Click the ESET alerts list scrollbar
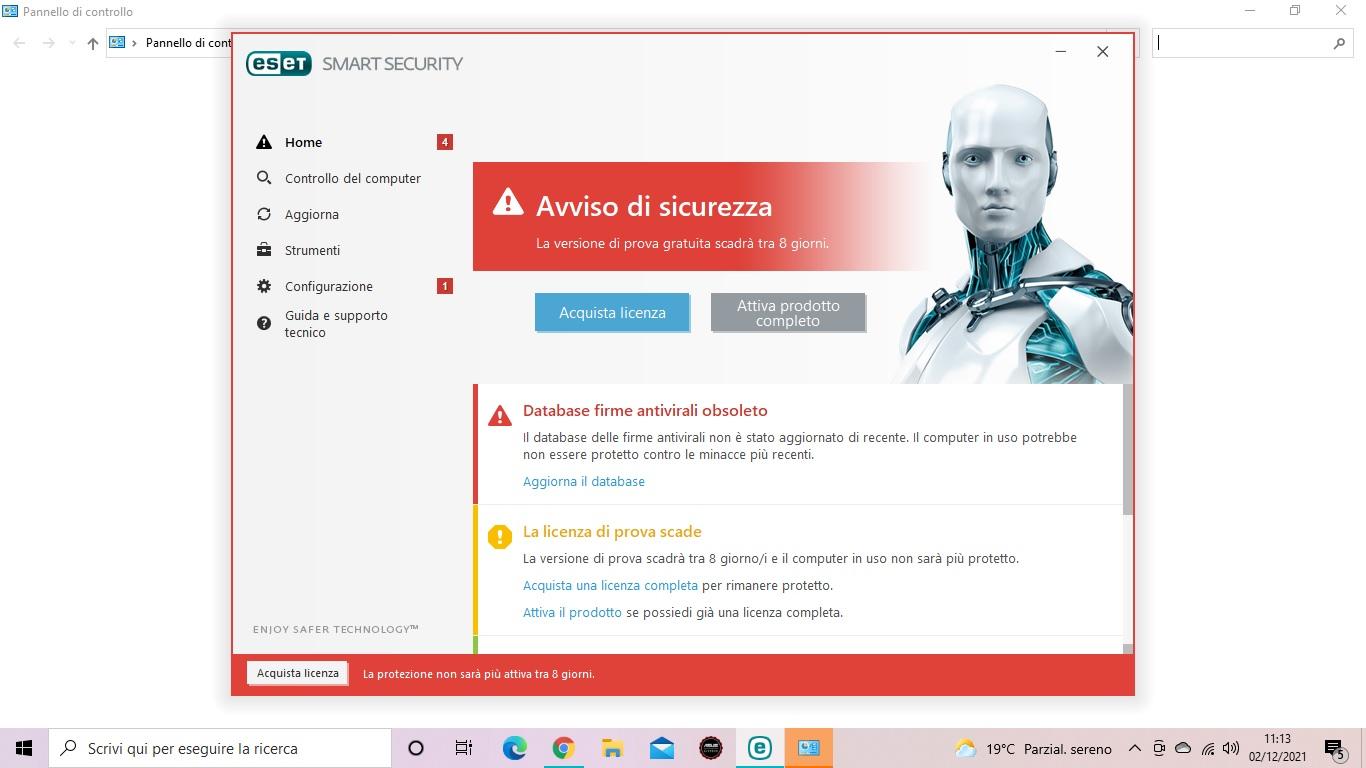Viewport: 1366px width, 768px height. coord(1128,450)
